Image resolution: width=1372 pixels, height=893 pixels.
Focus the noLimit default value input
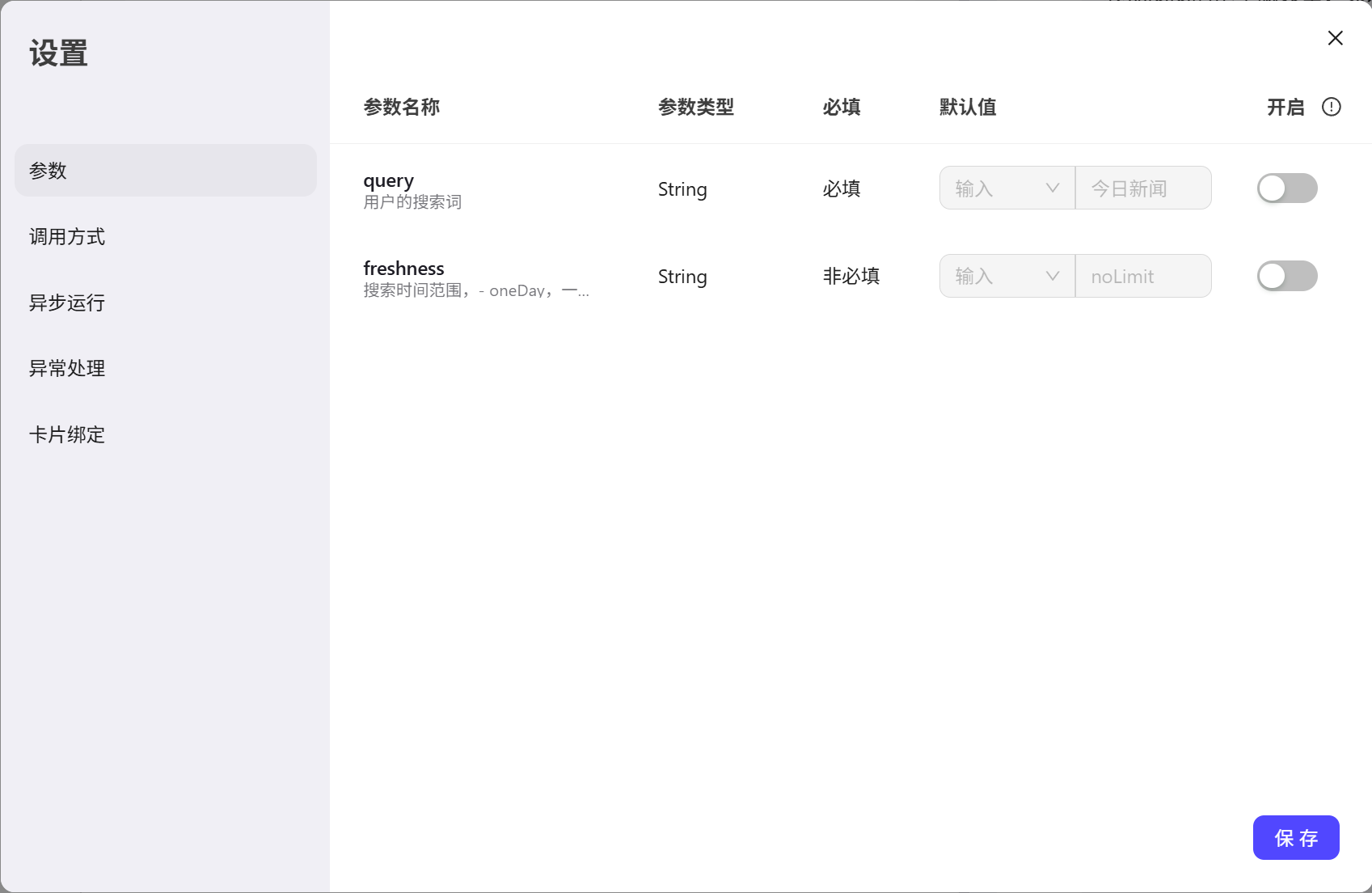[1142, 276]
